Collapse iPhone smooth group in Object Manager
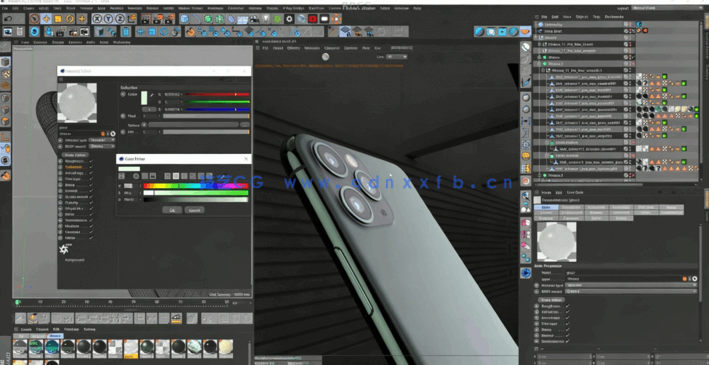Viewport: 709px width, 365px height. tap(543, 70)
